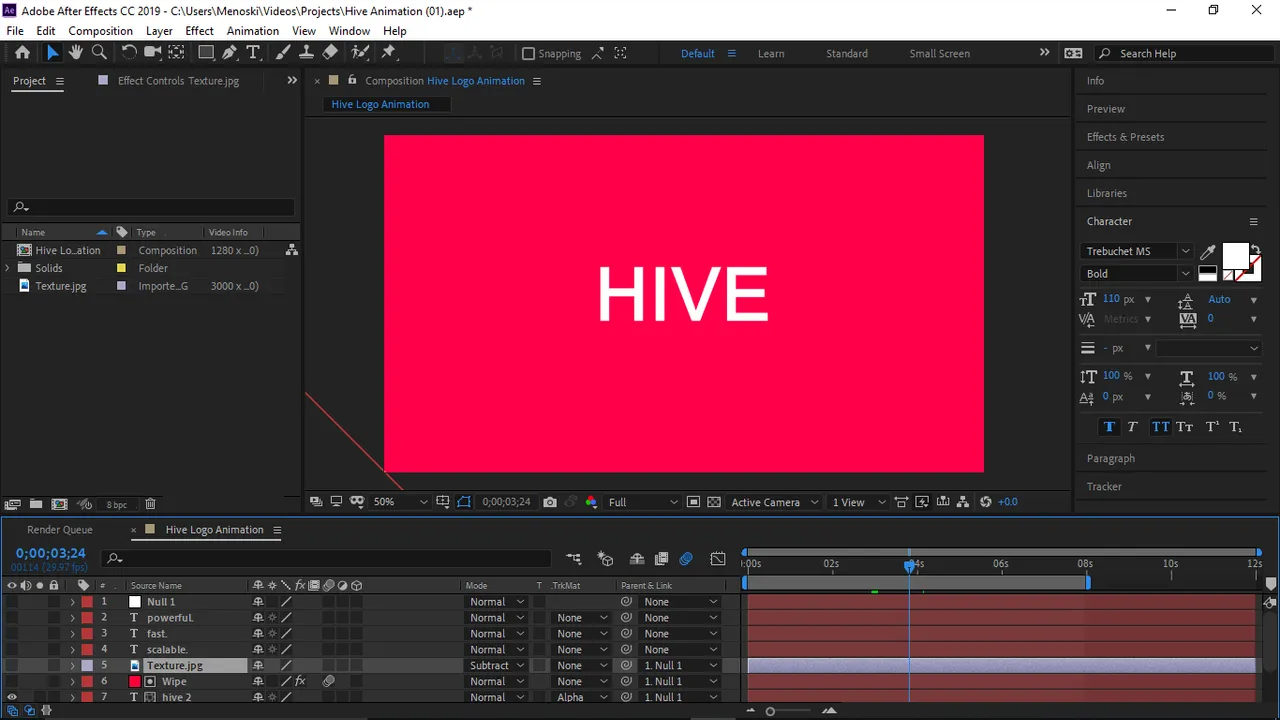Toggle the transparency grid button
1280x720 pixels.
pyautogui.click(x=714, y=502)
